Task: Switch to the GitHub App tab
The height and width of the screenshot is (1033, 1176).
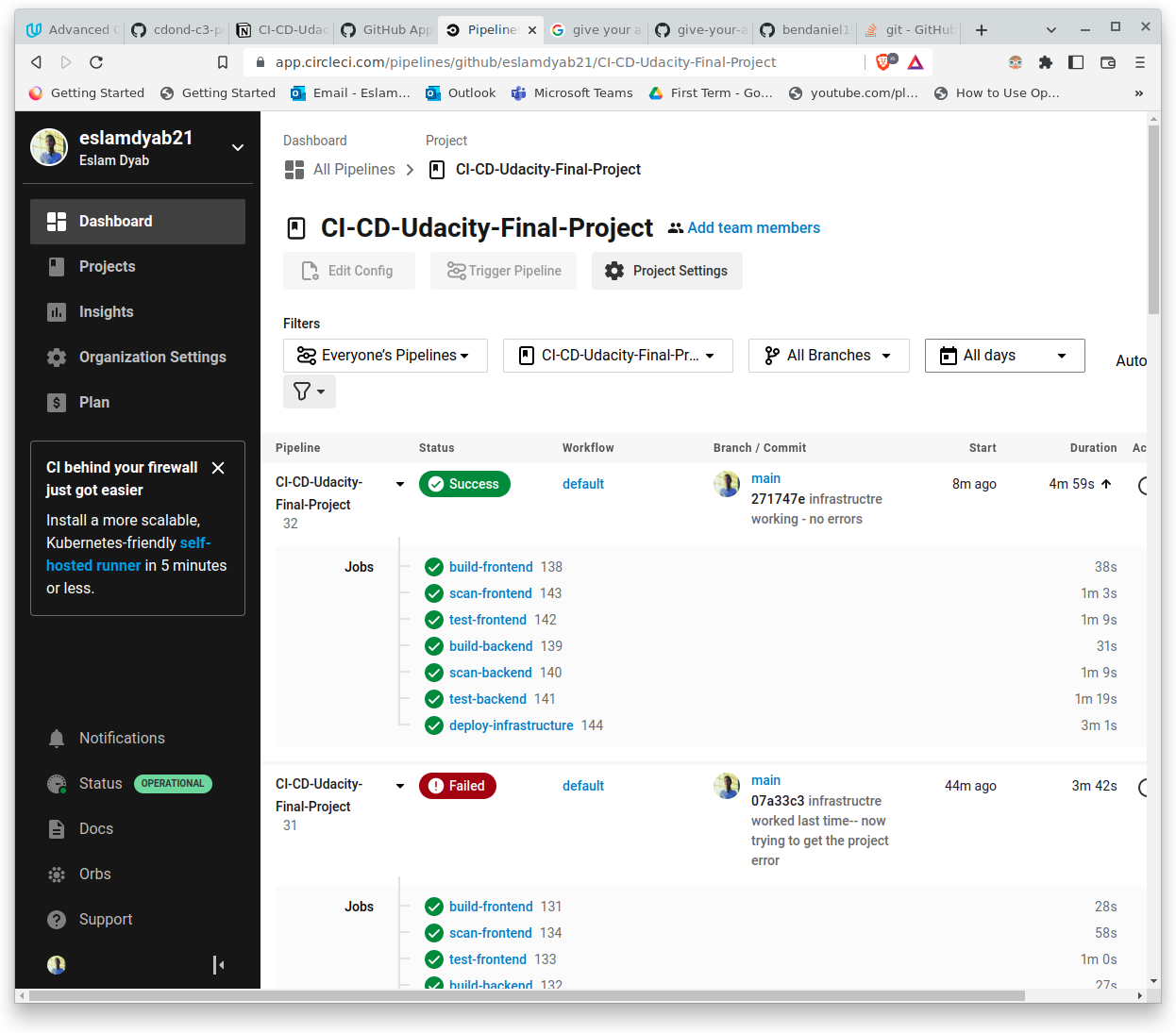Action: [386, 30]
